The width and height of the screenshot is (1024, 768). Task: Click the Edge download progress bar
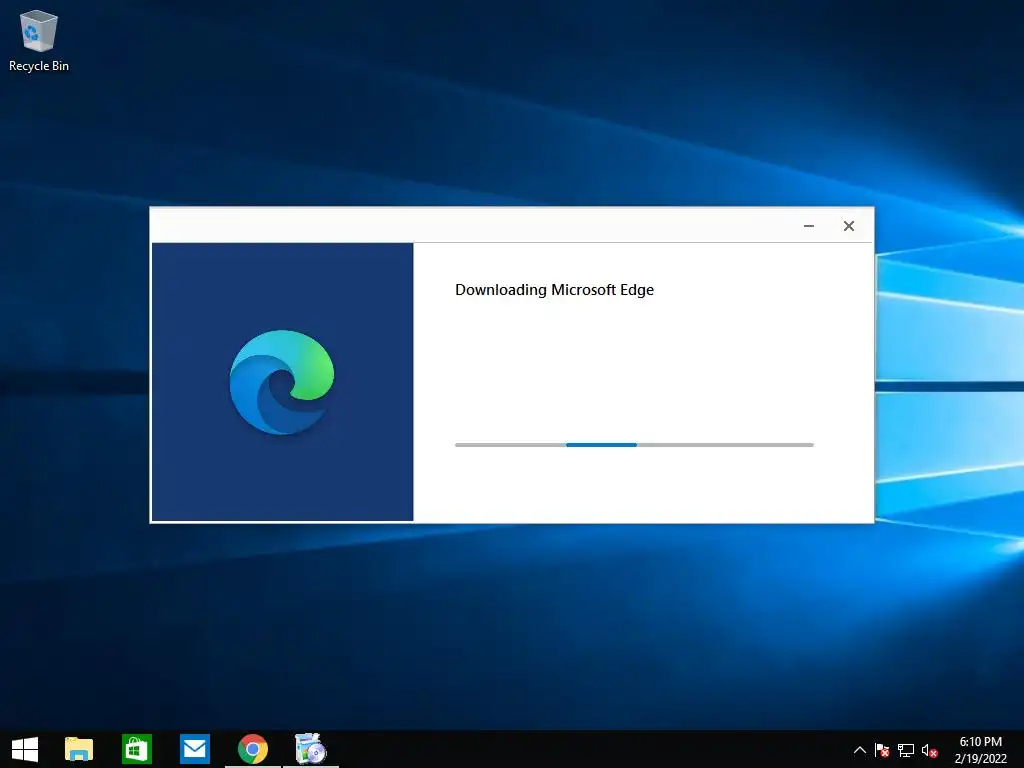[x=634, y=445]
